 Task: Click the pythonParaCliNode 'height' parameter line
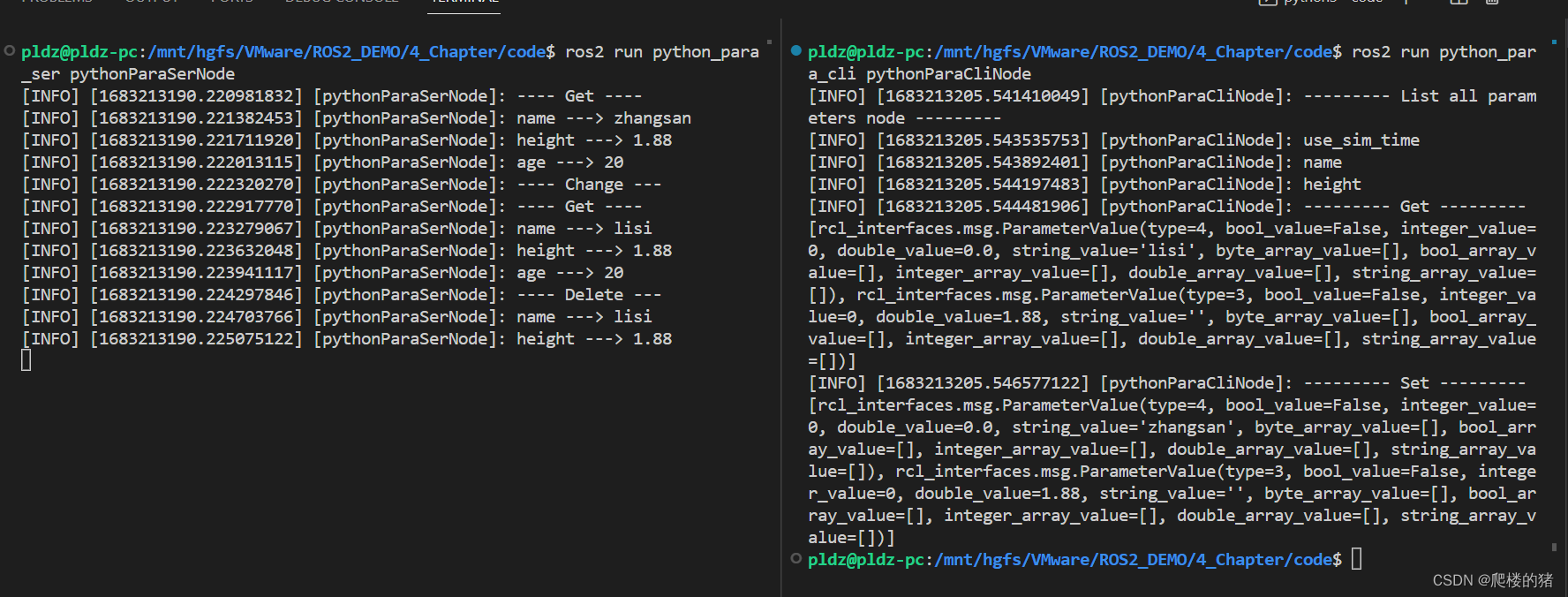click(1085, 185)
